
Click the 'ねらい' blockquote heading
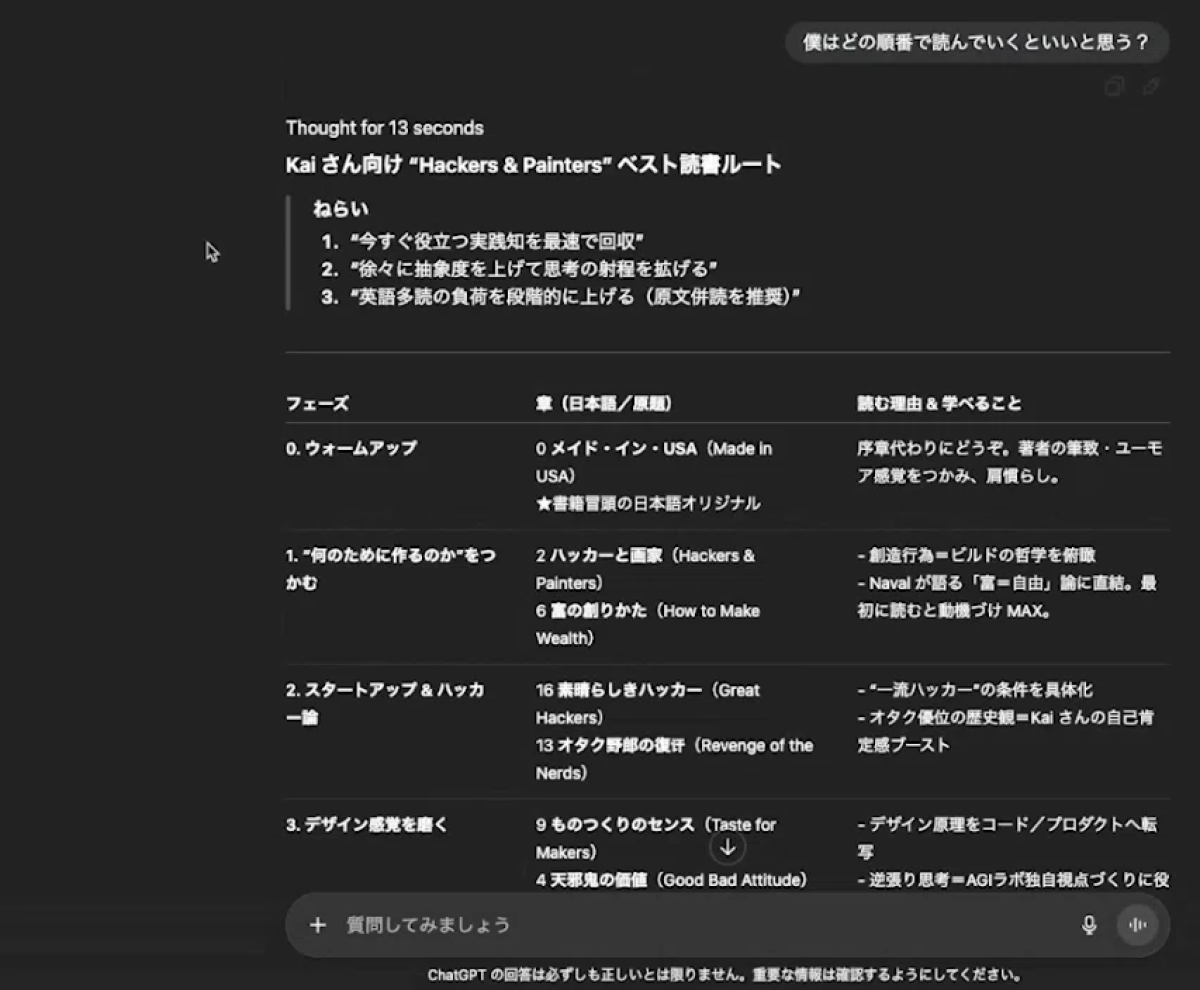(340, 209)
